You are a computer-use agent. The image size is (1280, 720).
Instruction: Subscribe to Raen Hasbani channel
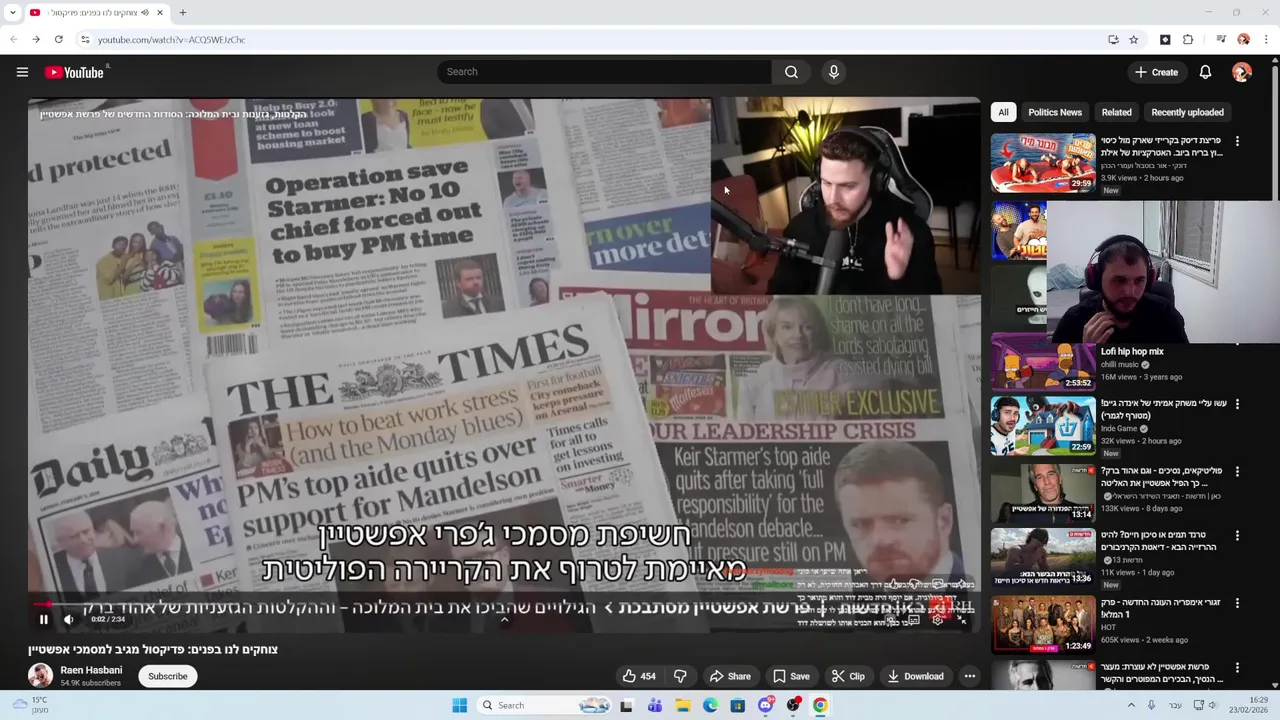click(x=168, y=676)
